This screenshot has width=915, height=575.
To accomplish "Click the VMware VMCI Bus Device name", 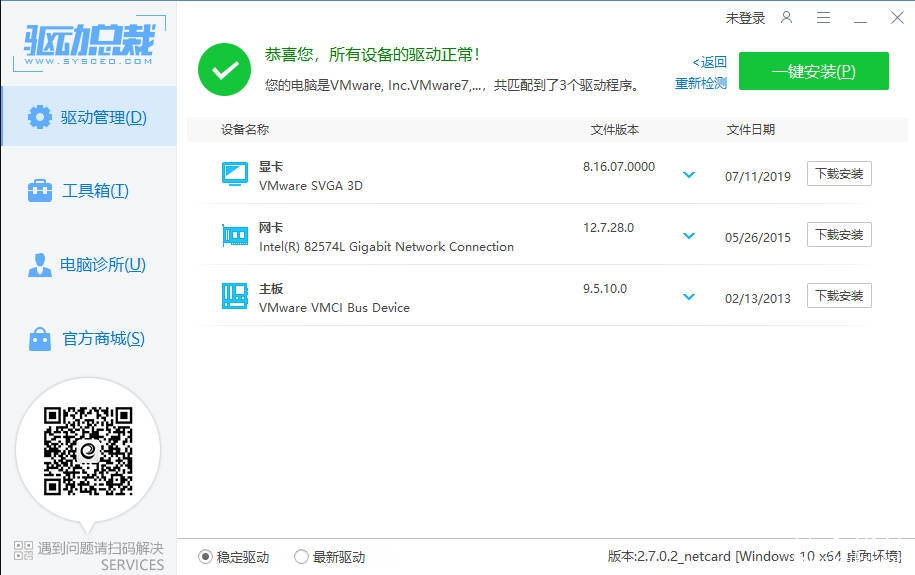I will [x=334, y=308].
